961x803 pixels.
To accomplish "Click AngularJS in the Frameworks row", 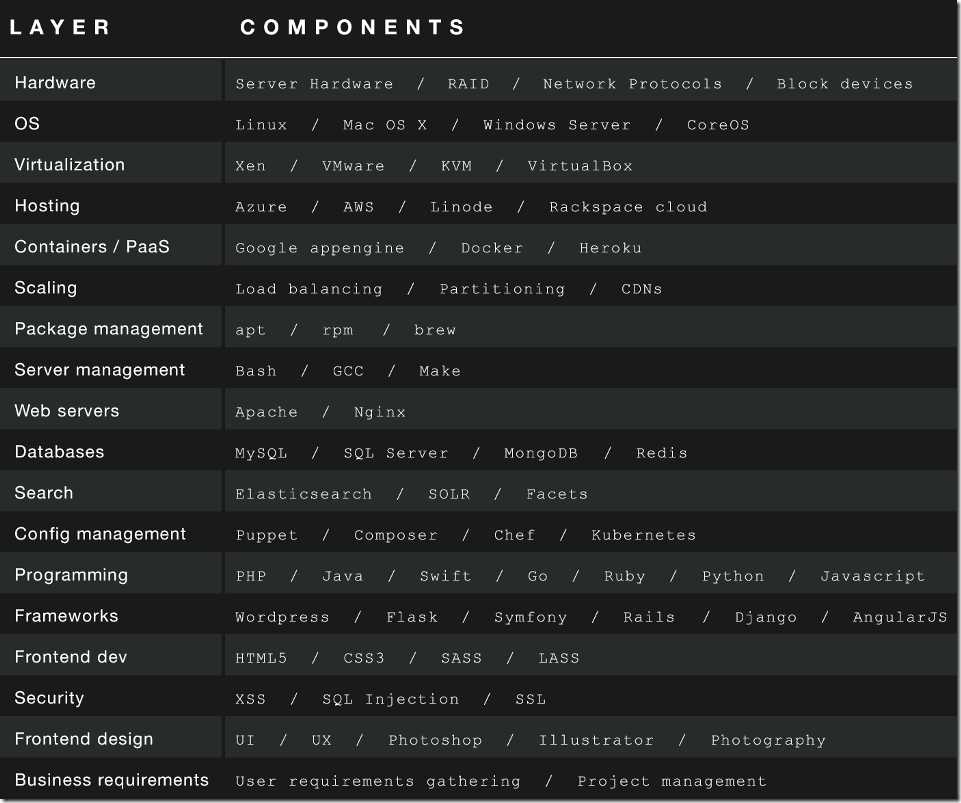I will (x=899, y=617).
